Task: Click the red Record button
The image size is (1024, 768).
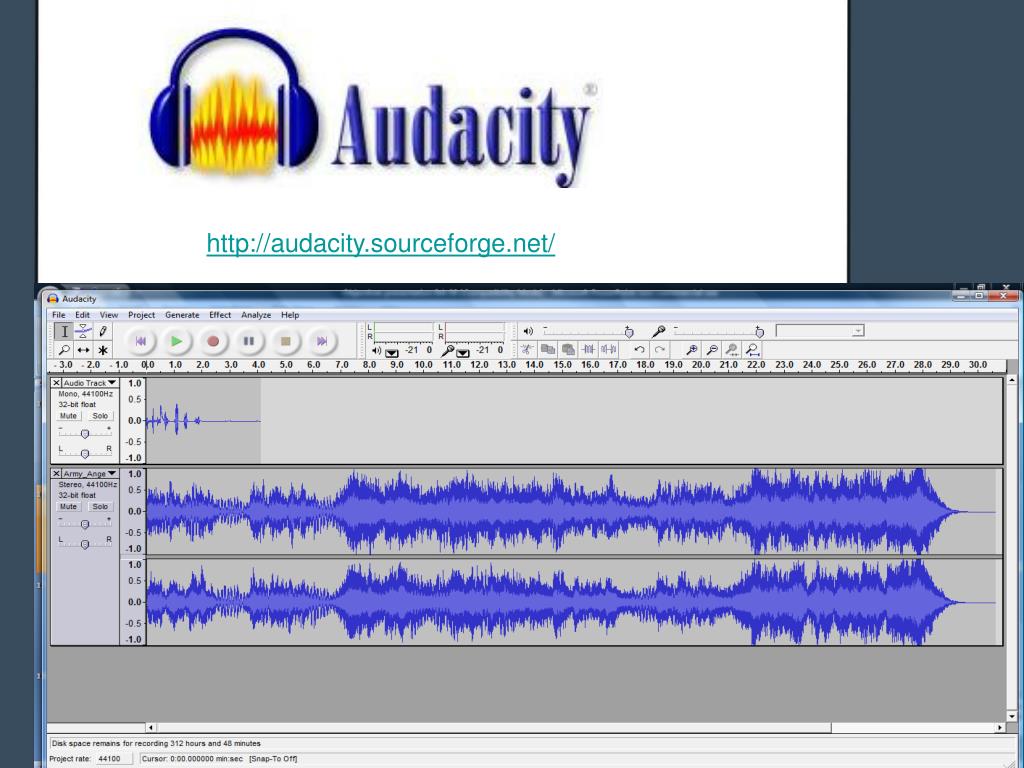Action: point(213,341)
